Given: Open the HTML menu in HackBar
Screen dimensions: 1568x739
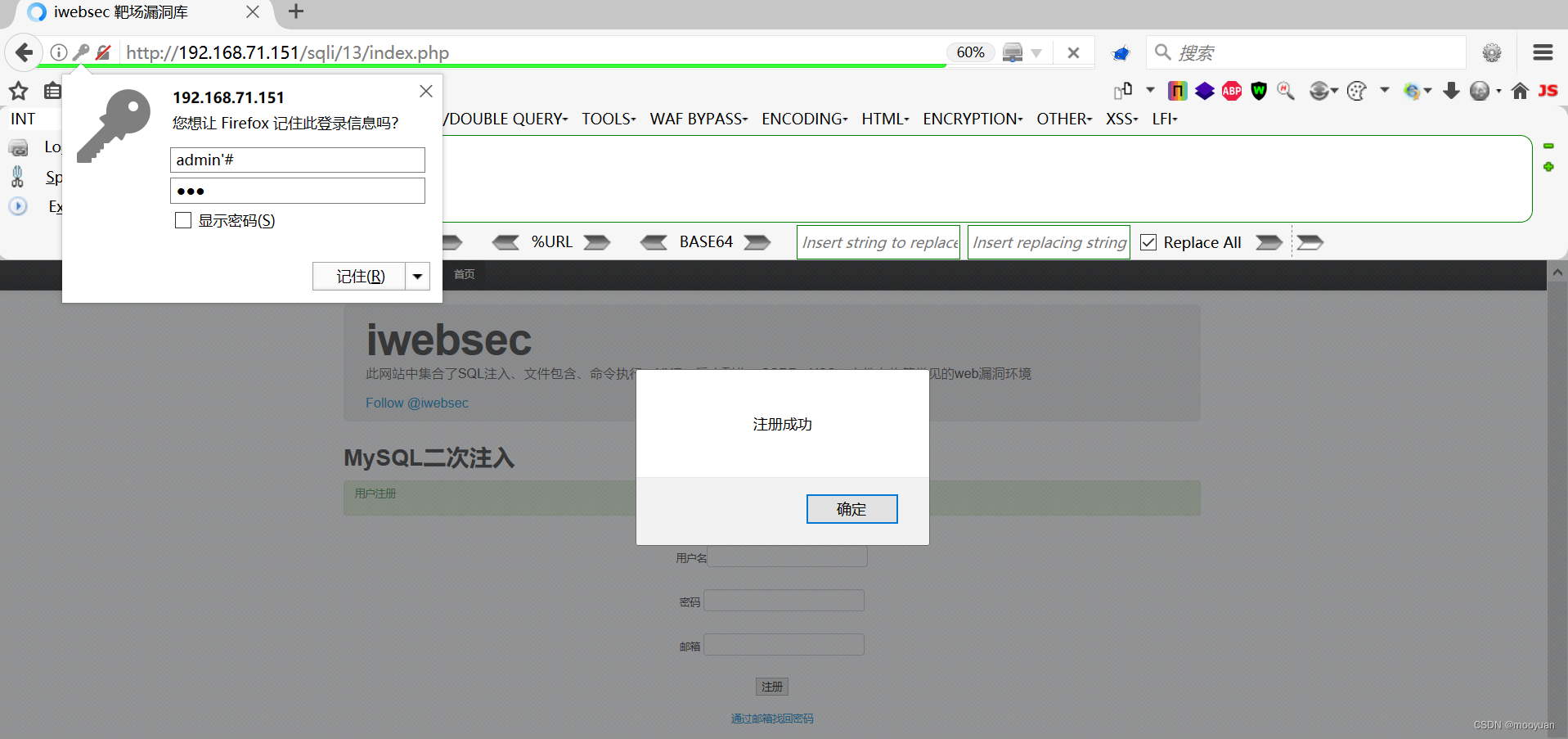Looking at the screenshot, I should (x=885, y=119).
